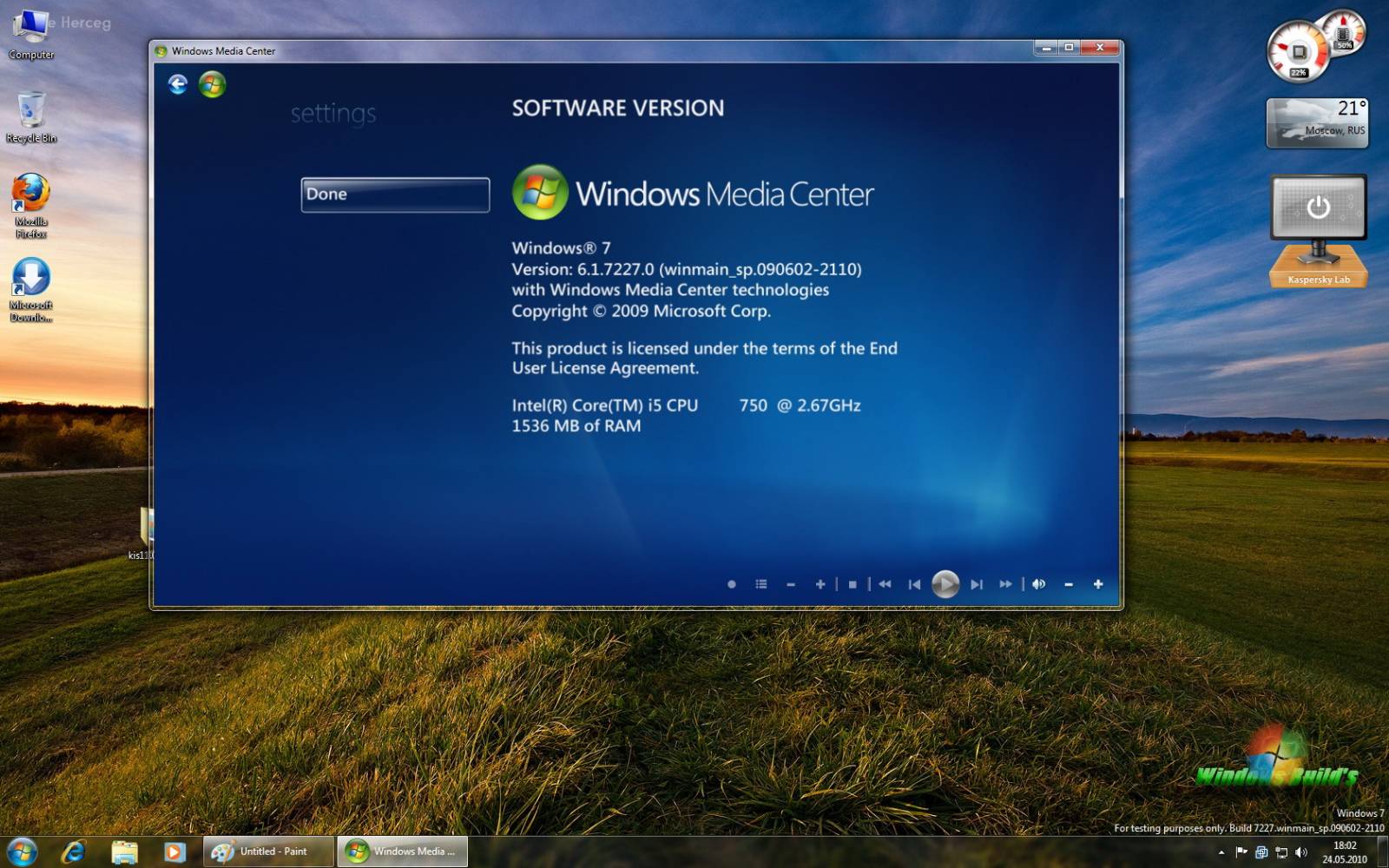The width and height of the screenshot is (1389, 868).
Task: Open system volume tray icon
Action: point(1300,852)
